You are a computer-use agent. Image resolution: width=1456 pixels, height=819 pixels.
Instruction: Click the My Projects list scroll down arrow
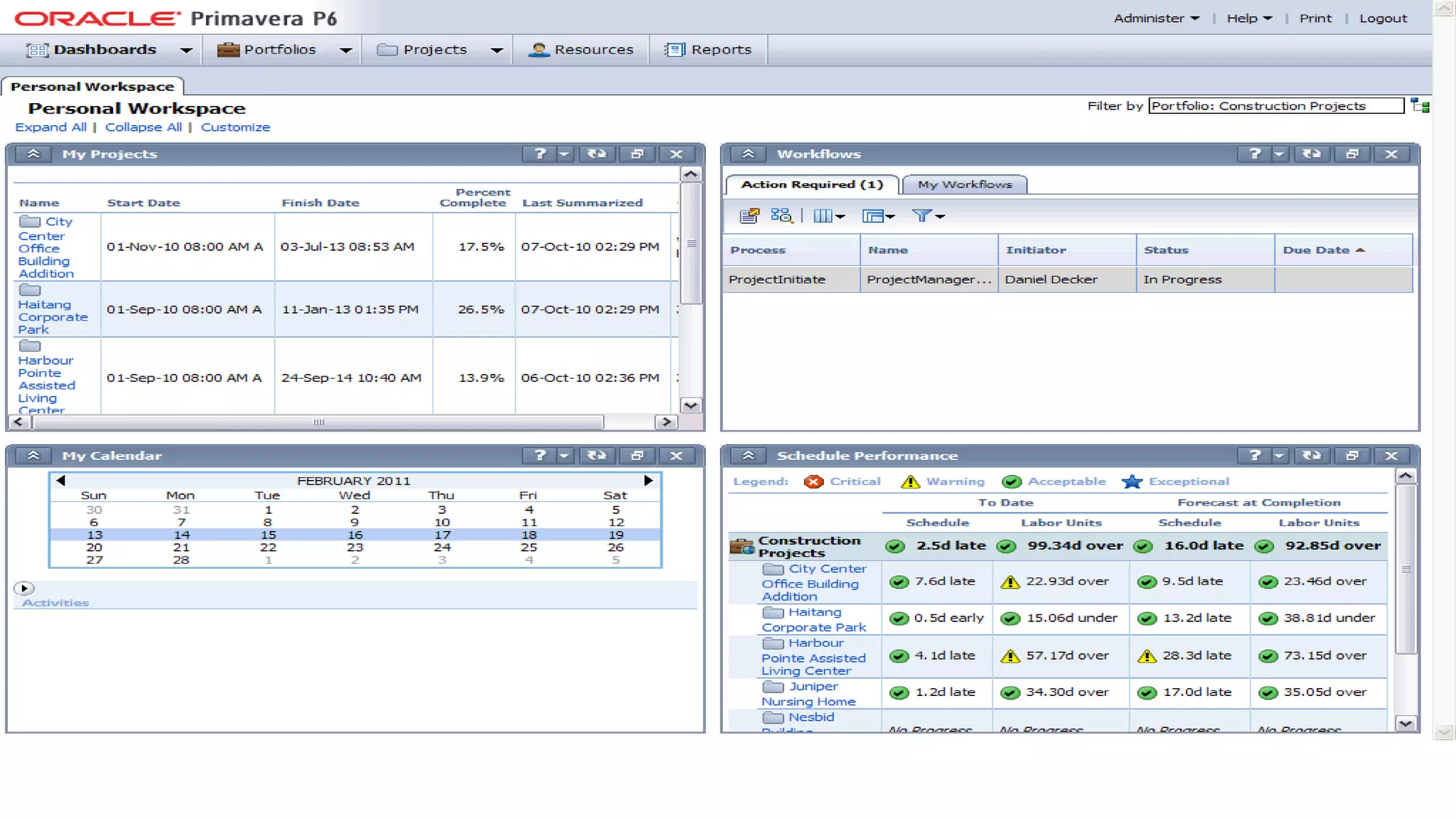(x=690, y=405)
